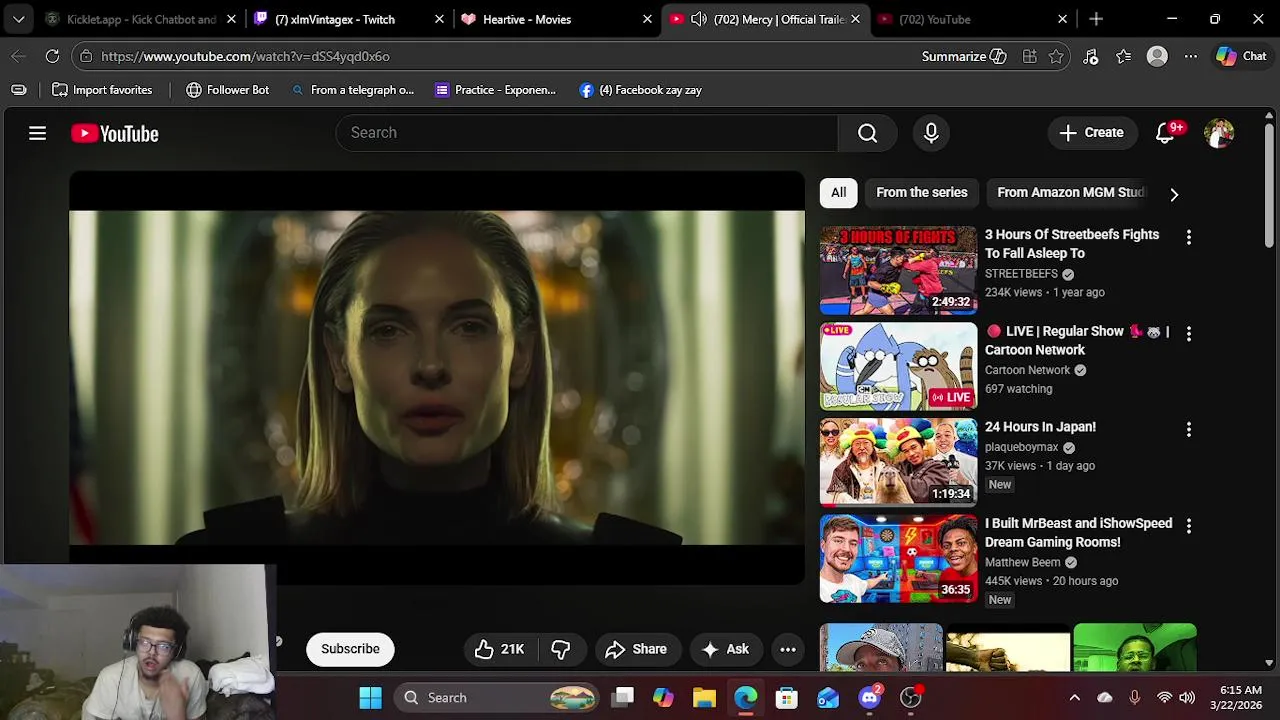Image resolution: width=1280 pixels, height=720 pixels.
Task: Select From the series filter chip
Action: click(x=922, y=192)
